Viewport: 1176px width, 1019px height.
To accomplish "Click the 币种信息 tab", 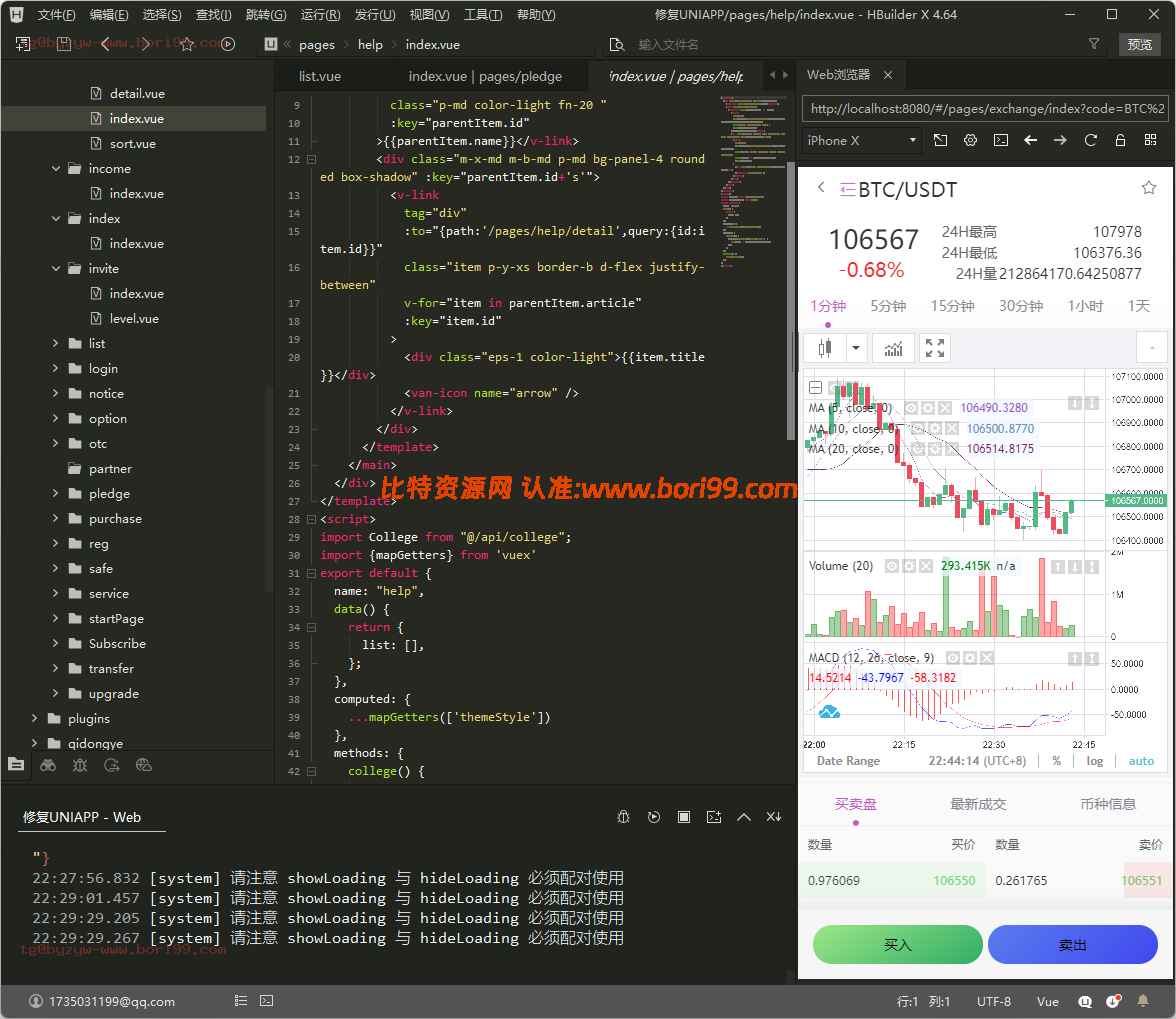I will point(1108,805).
